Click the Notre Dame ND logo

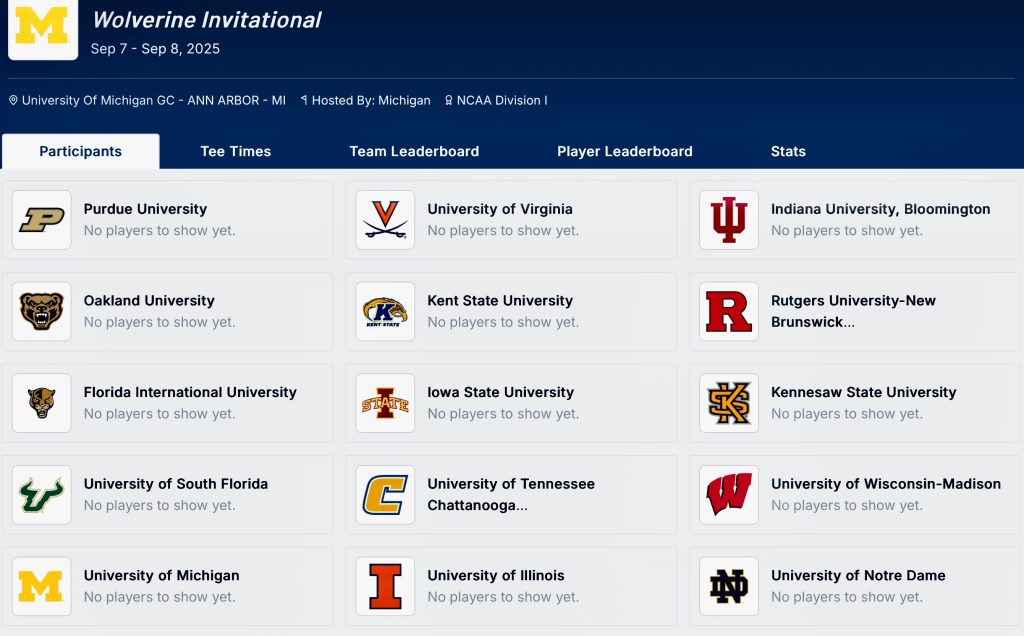729,586
